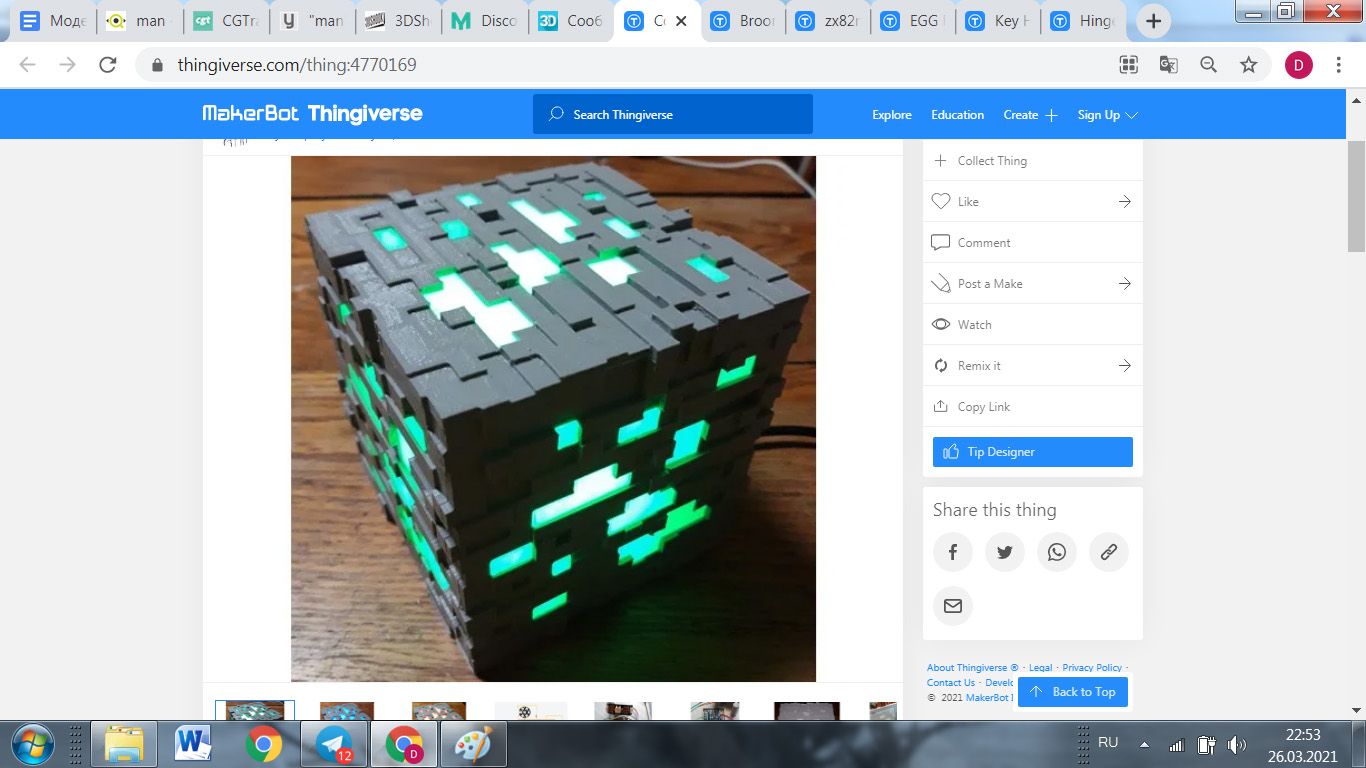1366x768 pixels.
Task: Share this thing on Twitter
Action: [1005, 552]
